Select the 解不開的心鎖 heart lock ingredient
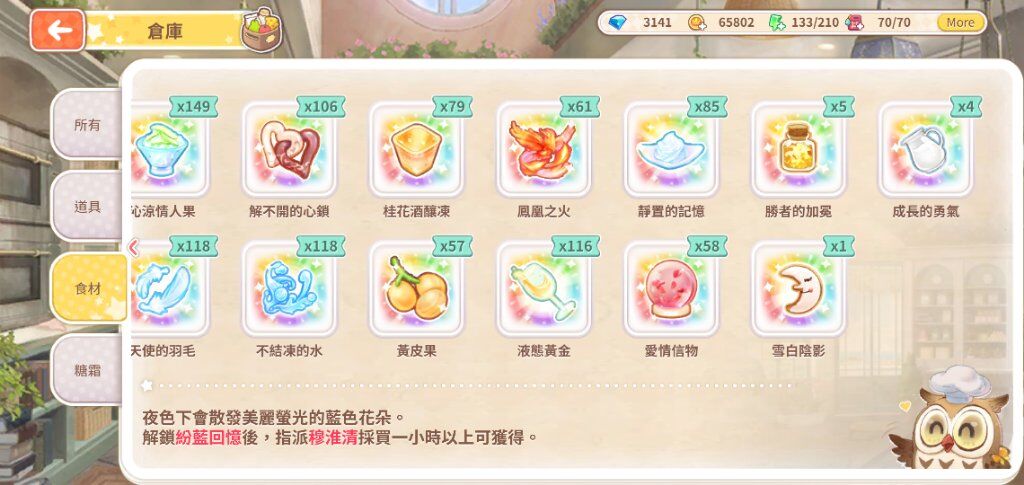Screen dimensions: 1024x485 coord(289,149)
